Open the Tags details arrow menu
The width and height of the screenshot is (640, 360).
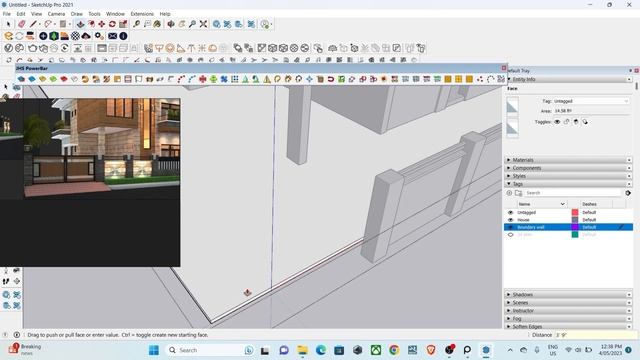[x=628, y=193]
